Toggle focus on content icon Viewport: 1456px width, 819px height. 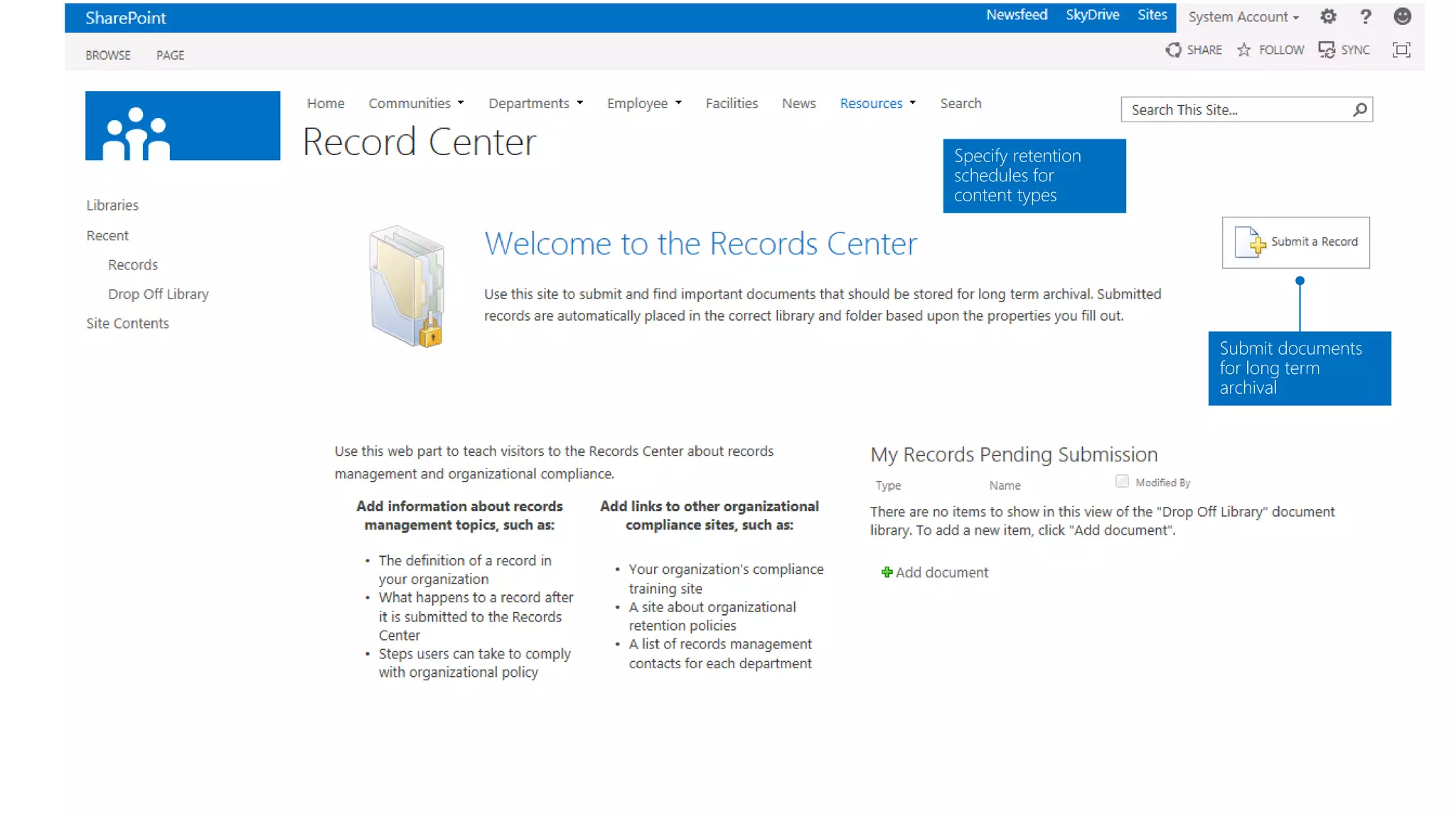pyautogui.click(x=1401, y=50)
